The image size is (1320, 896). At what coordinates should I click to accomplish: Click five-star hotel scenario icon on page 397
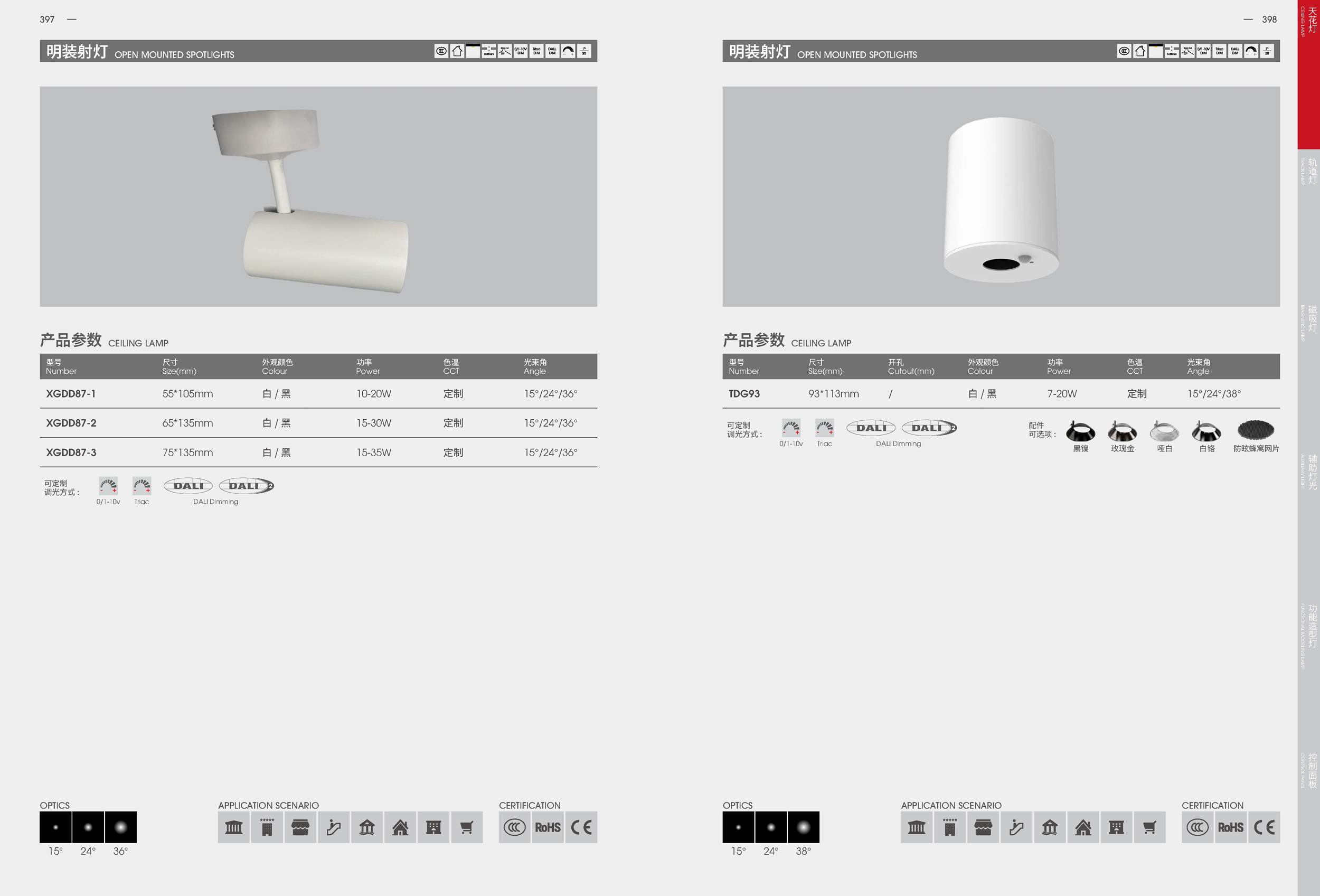point(267,827)
